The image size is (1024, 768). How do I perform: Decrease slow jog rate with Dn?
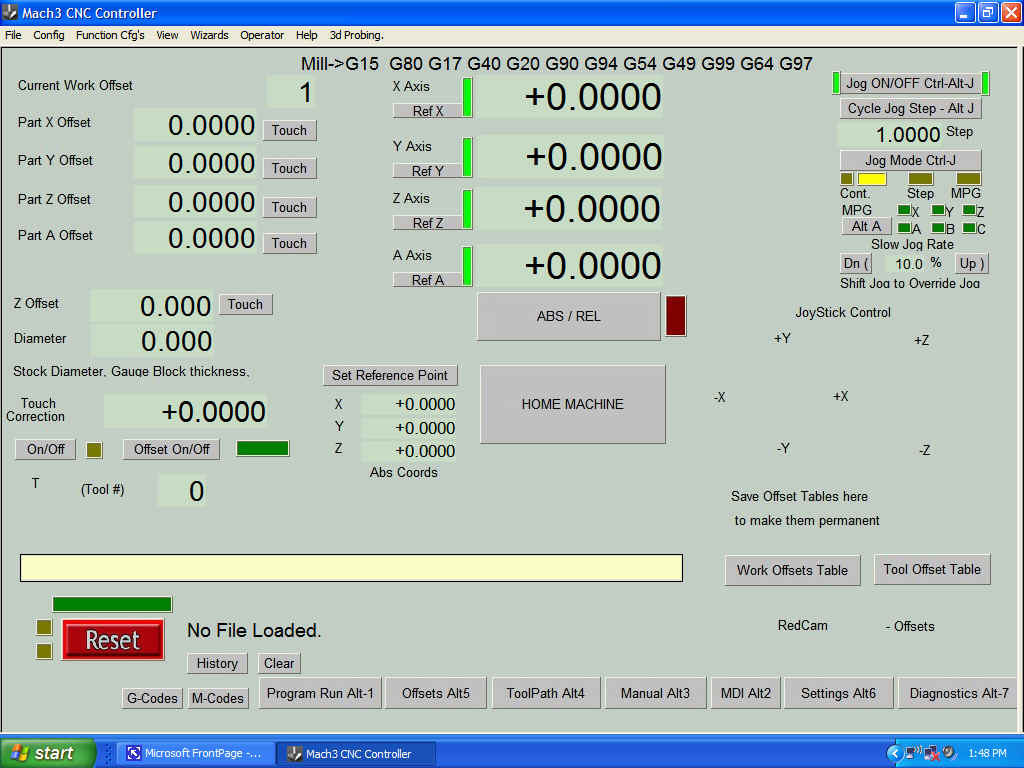click(856, 263)
